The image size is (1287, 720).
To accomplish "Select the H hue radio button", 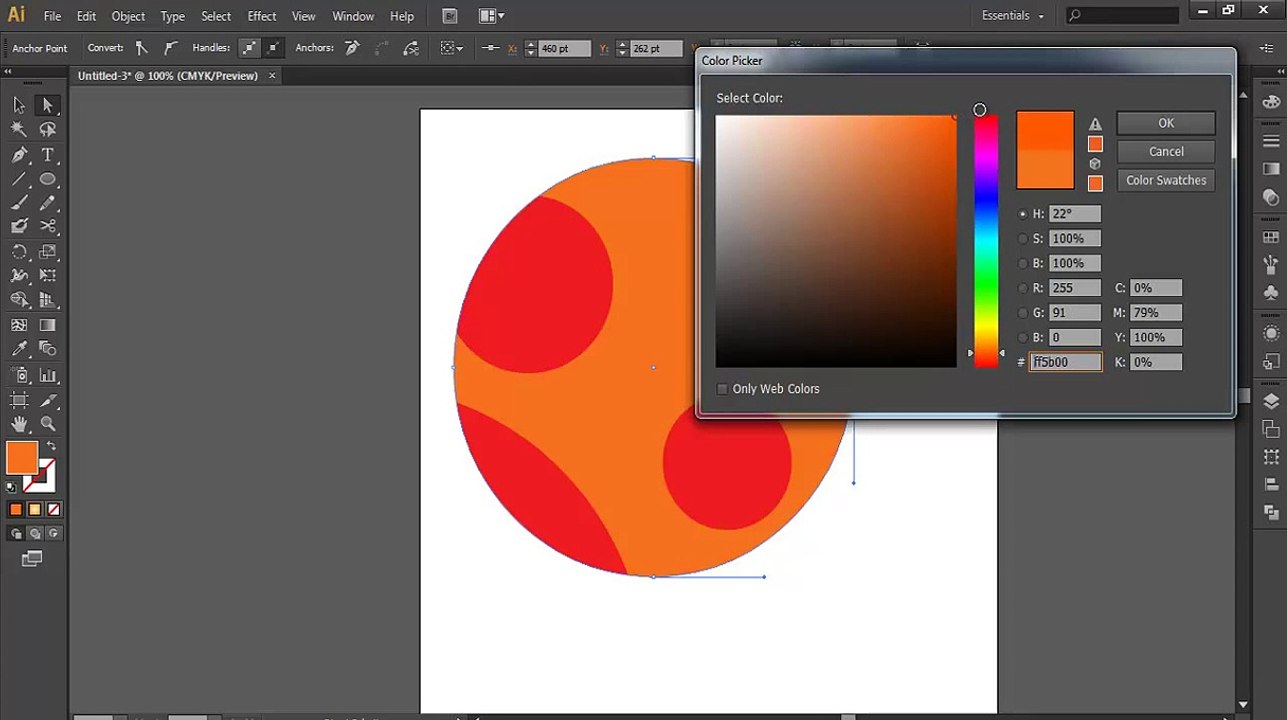I will 1022,214.
